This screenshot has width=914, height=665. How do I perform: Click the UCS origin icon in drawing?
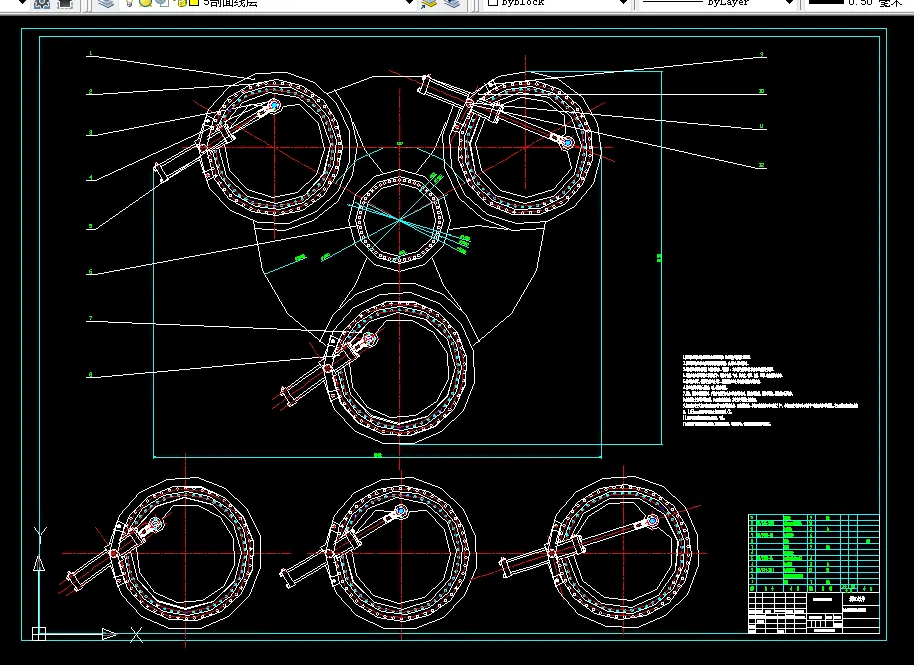click(39, 634)
